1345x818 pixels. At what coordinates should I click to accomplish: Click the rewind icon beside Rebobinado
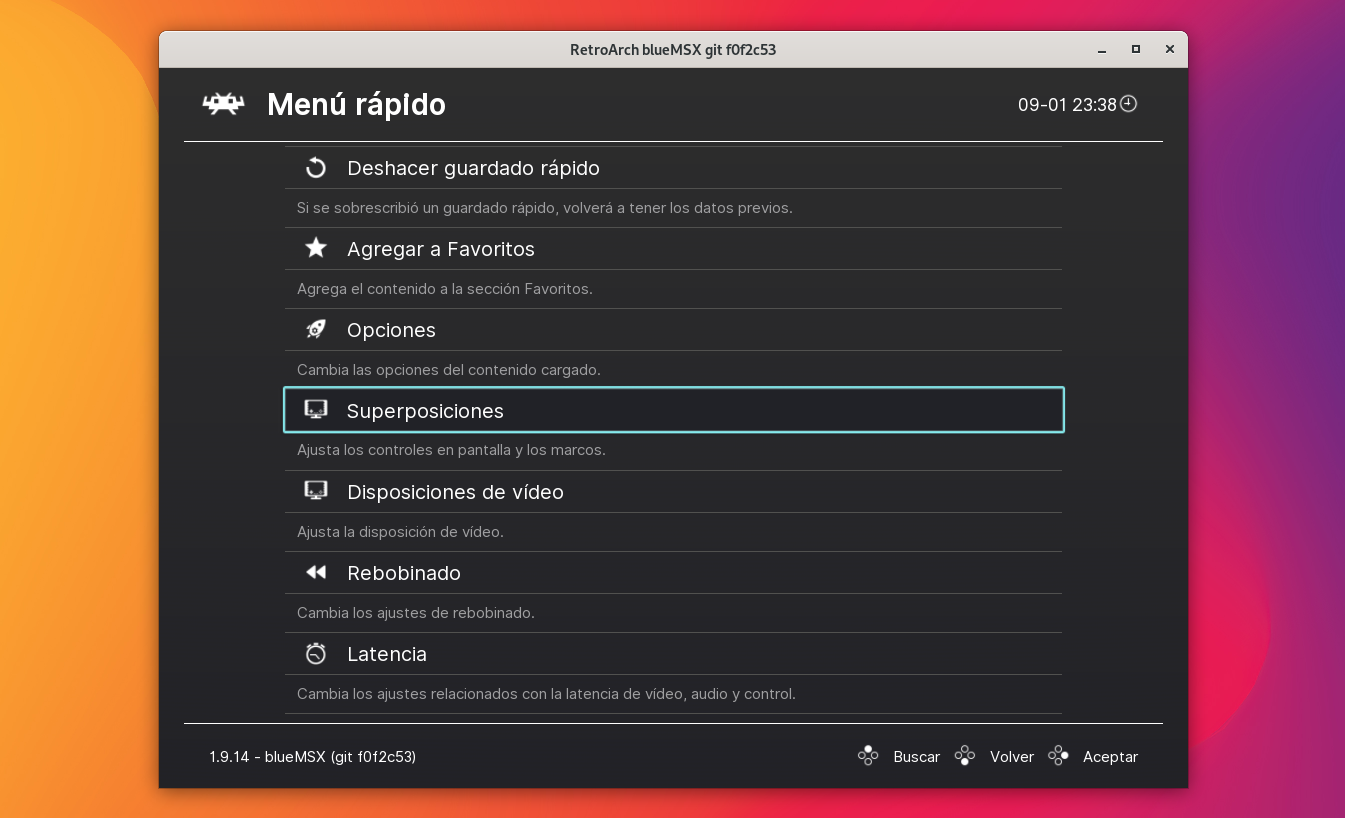pyautogui.click(x=316, y=572)
